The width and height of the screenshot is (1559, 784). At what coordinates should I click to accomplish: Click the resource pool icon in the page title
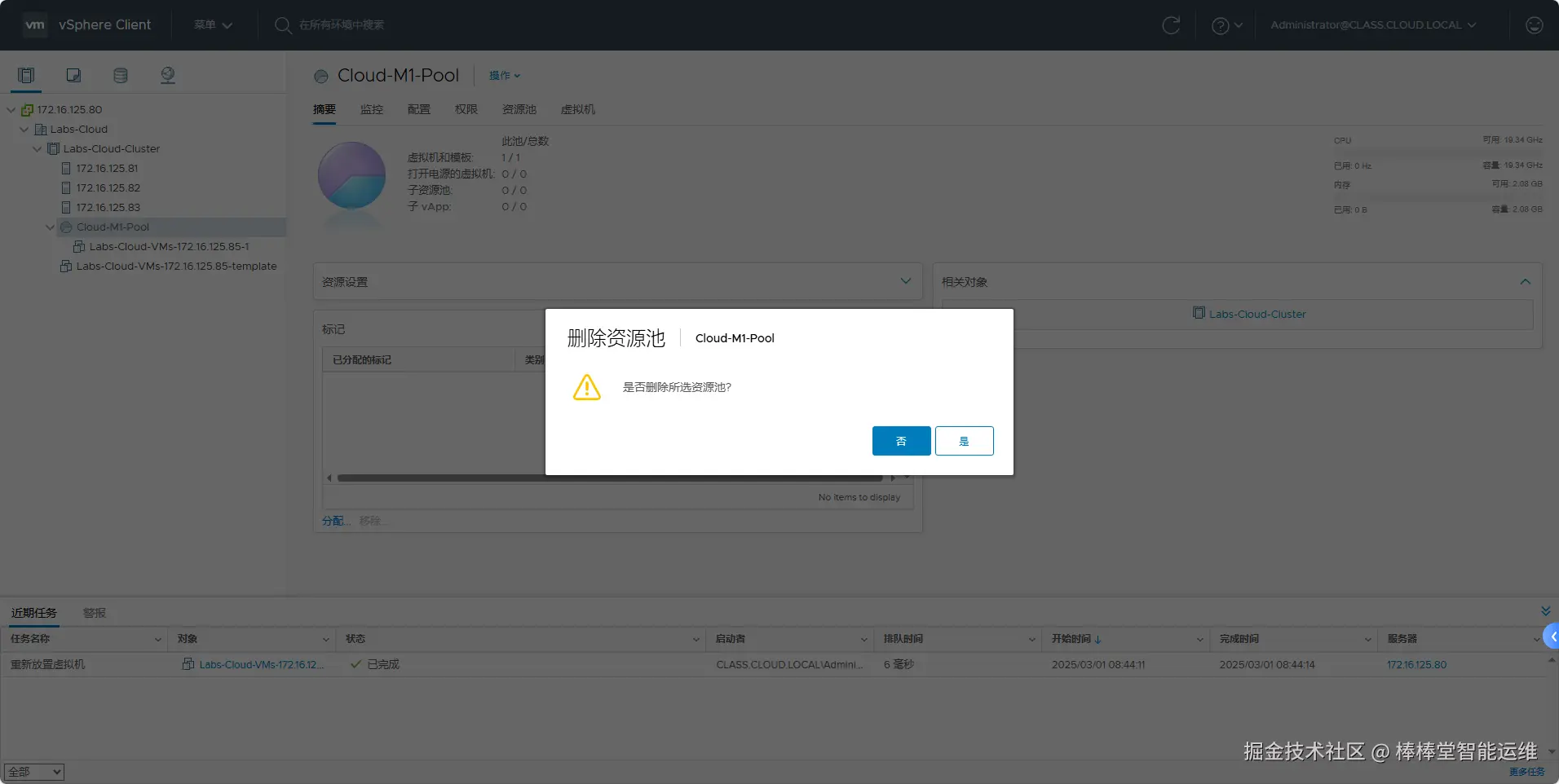coord(321,77)
